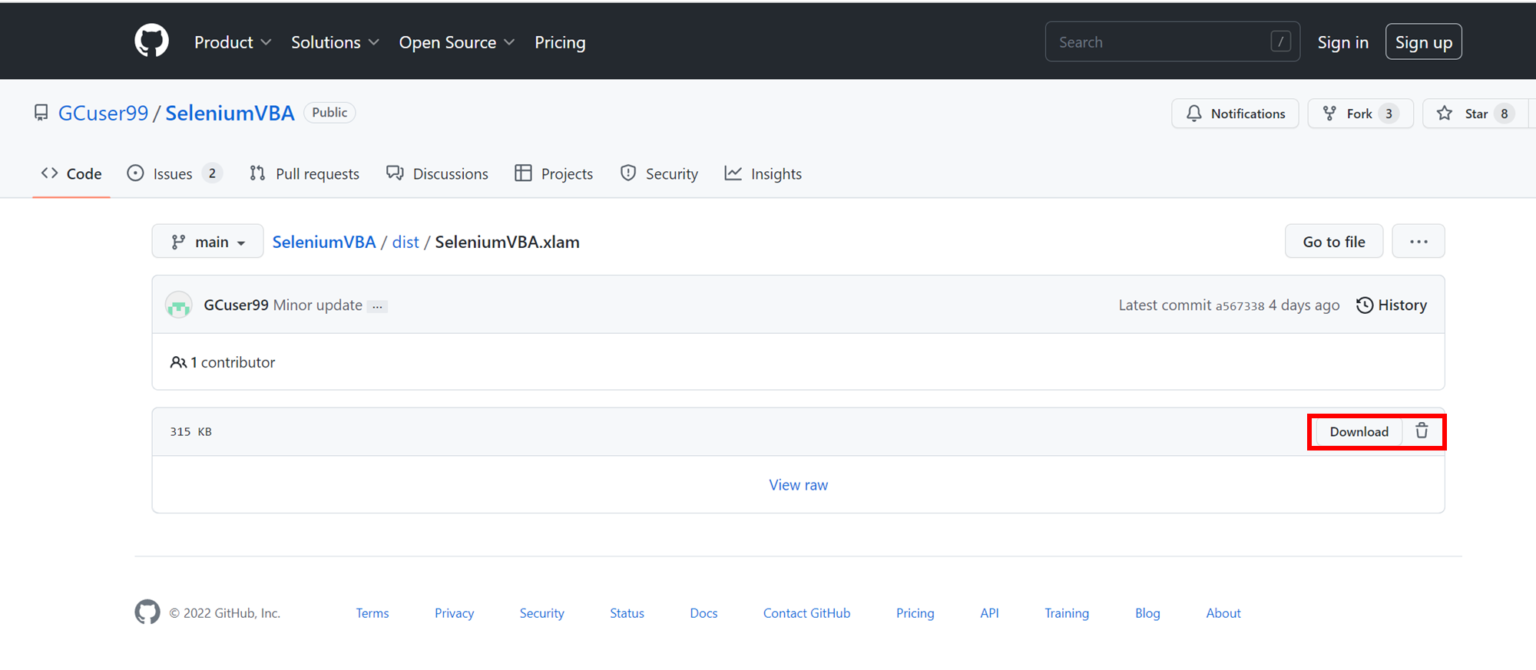Image resolution: width=1536 pixels, height=670 pixels.
Task: Focus the GitHub search field
Action: [x=1160, y=42]
